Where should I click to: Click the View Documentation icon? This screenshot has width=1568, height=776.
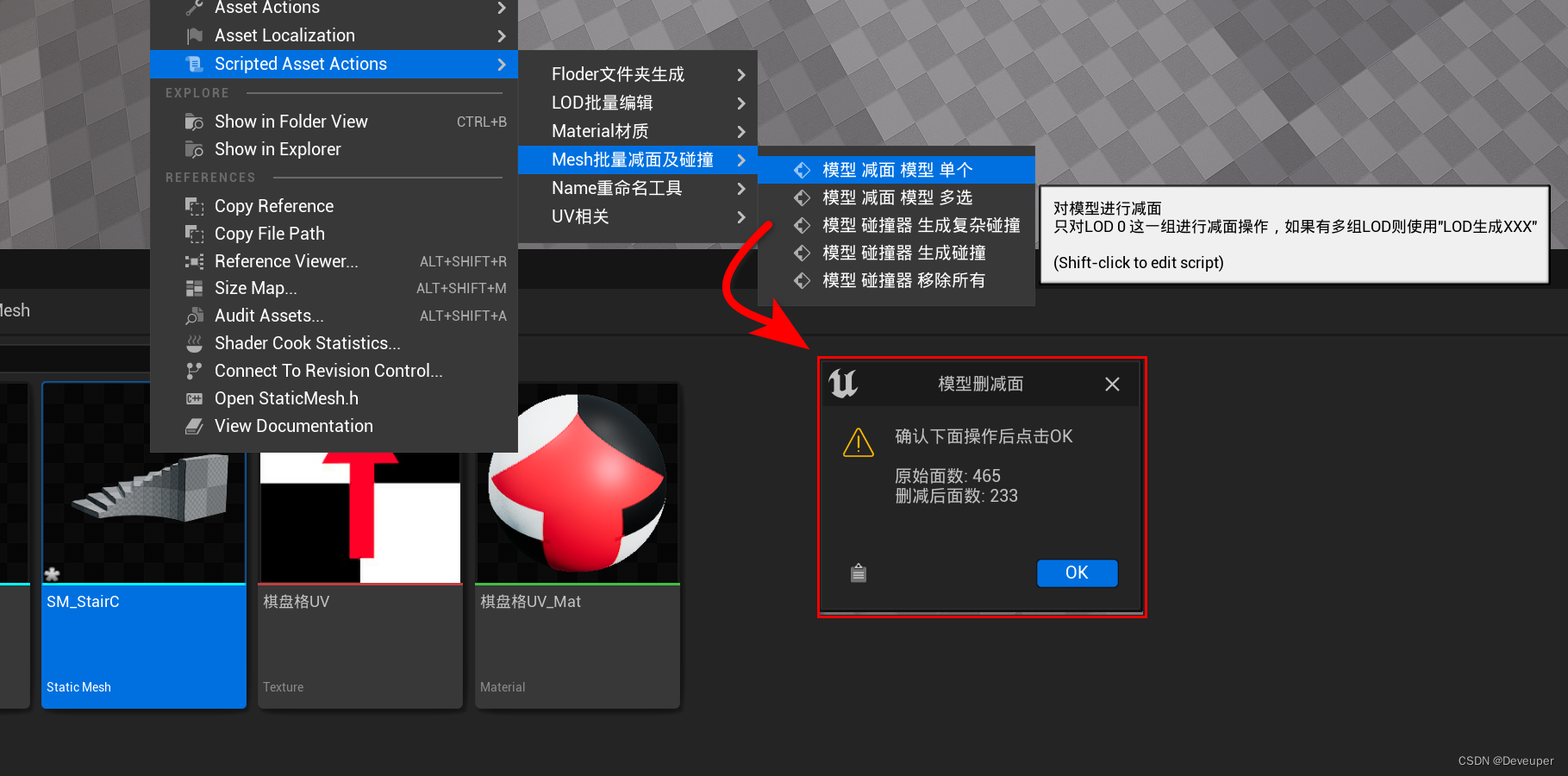[195, 426]
